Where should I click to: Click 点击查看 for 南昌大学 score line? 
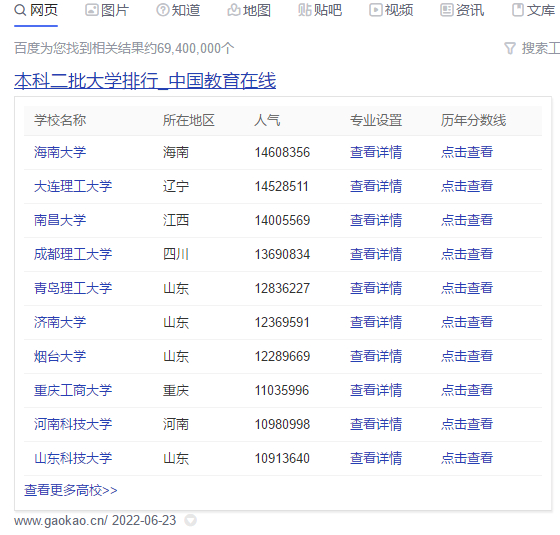(467, 220)
